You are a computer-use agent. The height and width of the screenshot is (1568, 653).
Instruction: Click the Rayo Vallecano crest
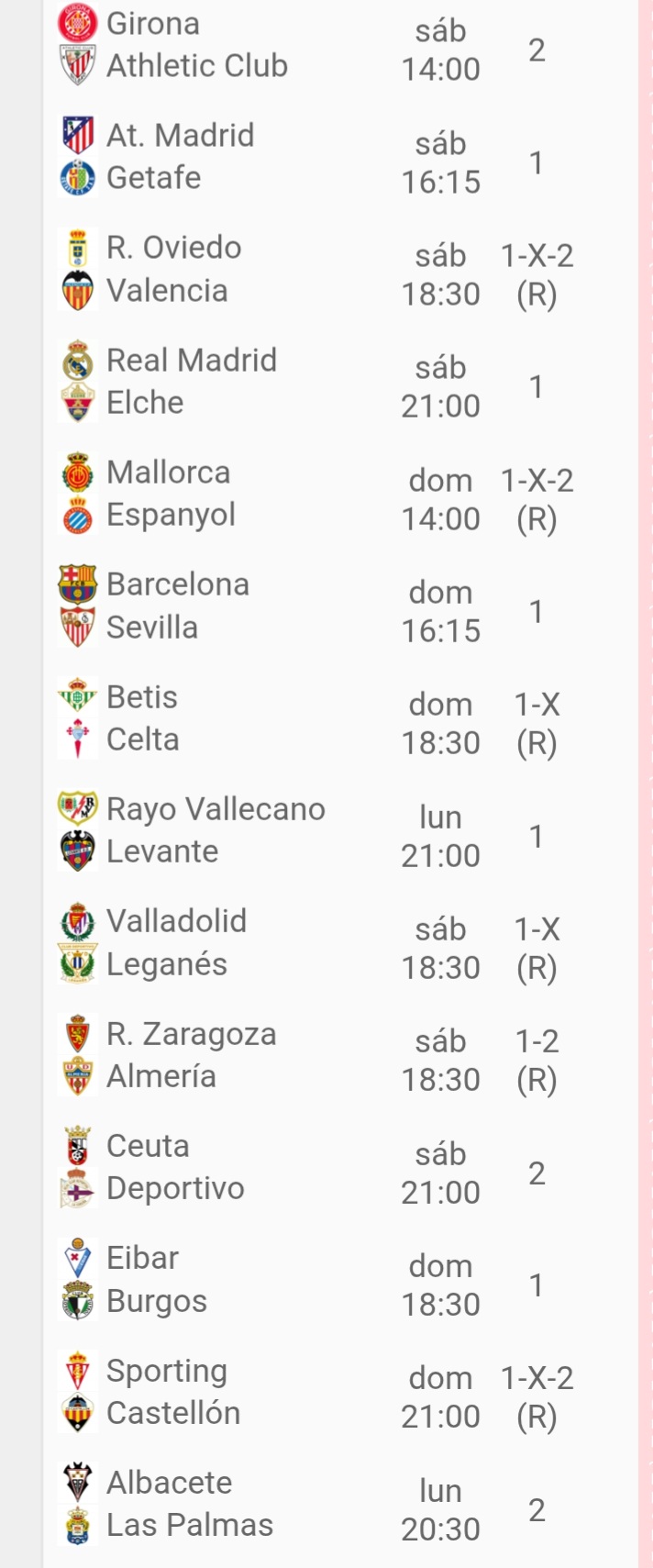tap(78, 809)
